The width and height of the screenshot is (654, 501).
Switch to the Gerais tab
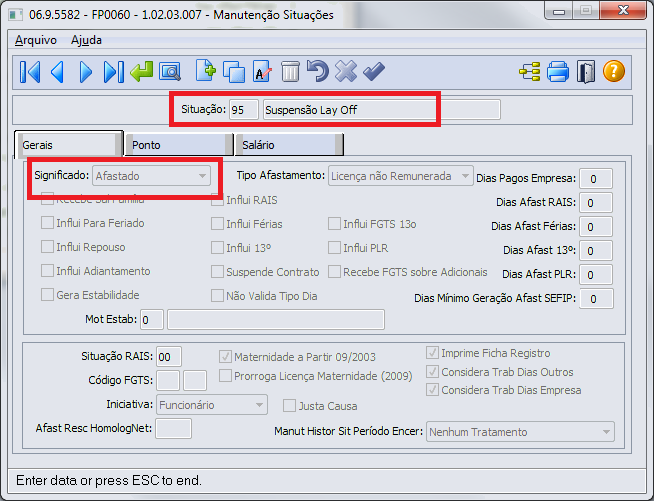coord(69,144)
